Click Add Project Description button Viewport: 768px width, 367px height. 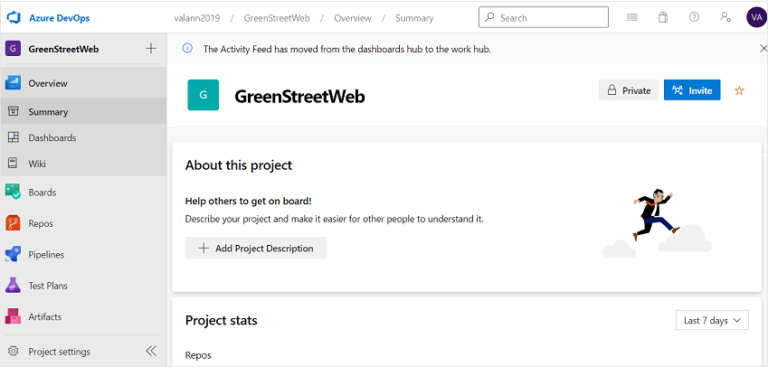pyautogui.click(x=256, y=248)
